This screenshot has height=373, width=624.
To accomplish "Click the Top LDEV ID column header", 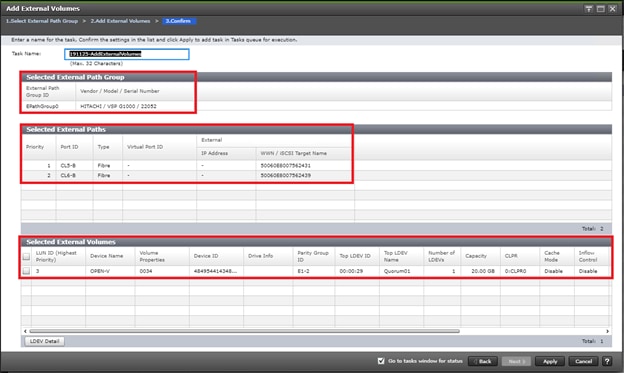I will (355, 256).
